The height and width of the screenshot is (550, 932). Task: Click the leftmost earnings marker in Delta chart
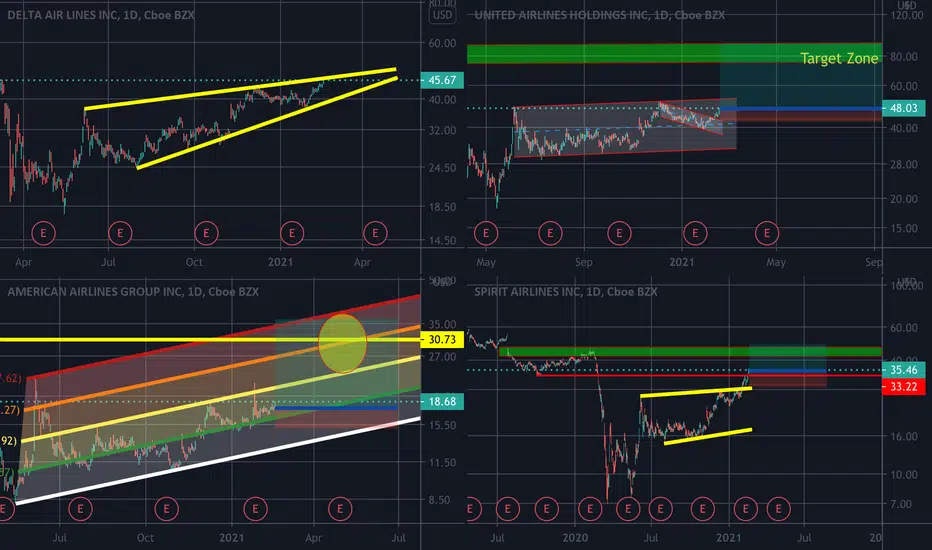(43, 233)
